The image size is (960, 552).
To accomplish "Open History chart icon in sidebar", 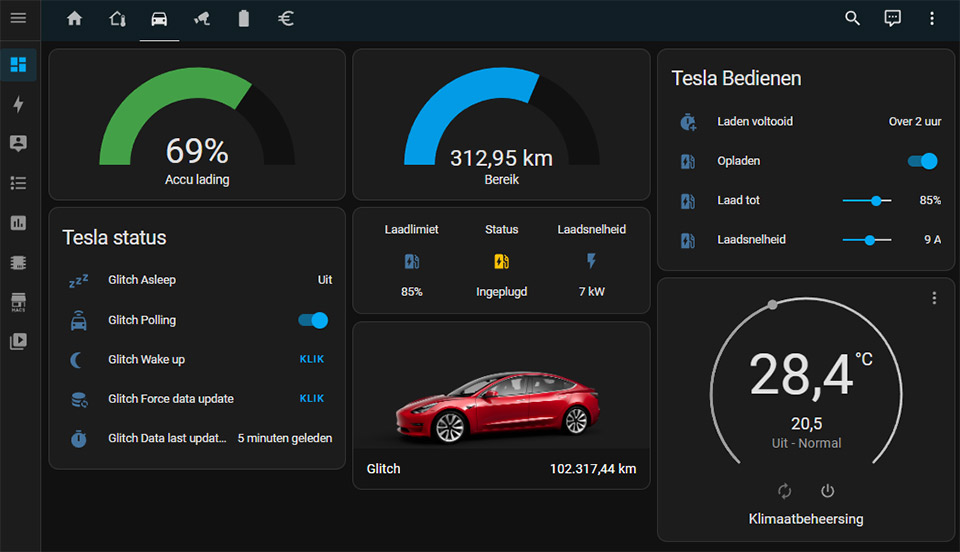I will click(x=18, y=223).
